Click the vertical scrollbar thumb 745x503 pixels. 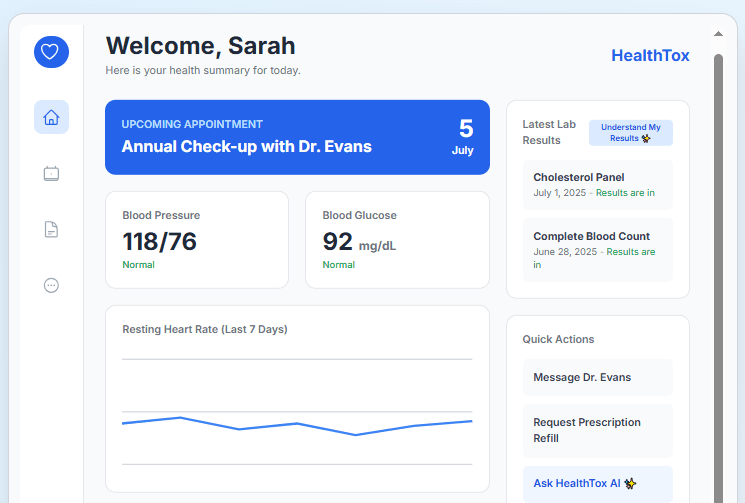pyautogui.click(x=718, y=278)
